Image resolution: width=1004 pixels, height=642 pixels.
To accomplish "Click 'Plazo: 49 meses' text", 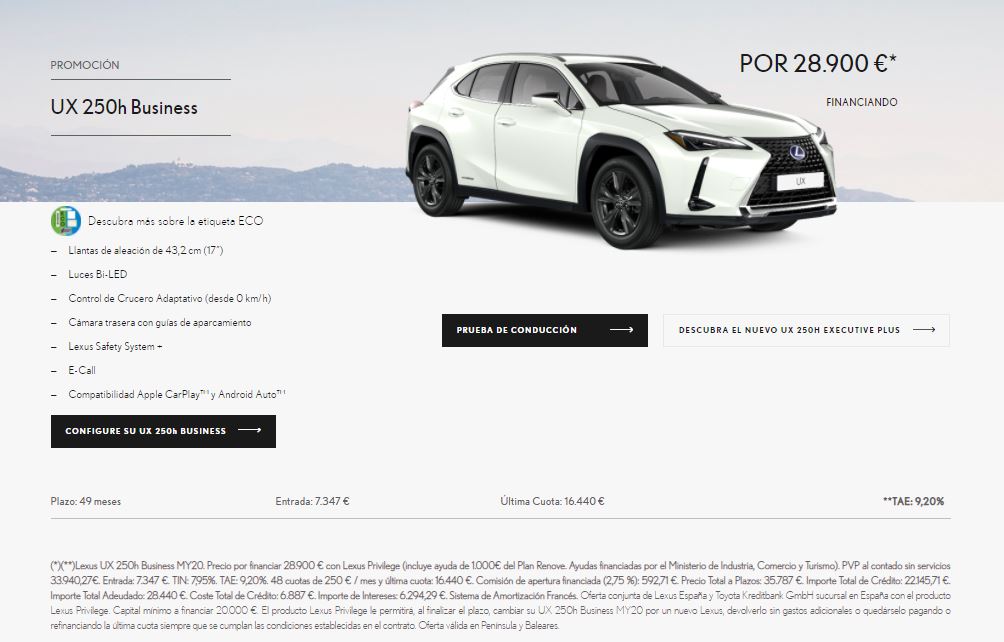I will (x=86, y=502).
